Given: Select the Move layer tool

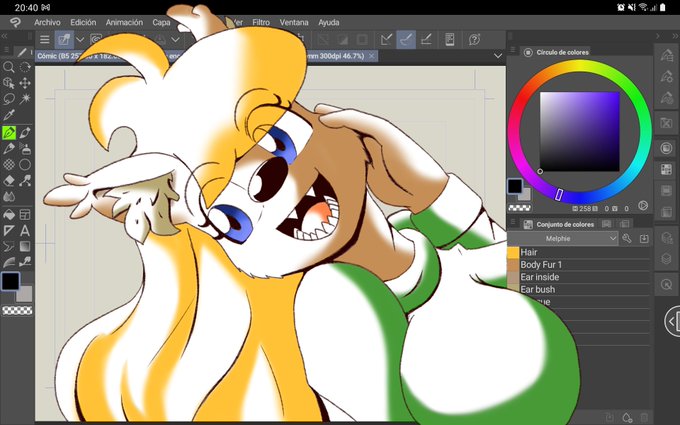Looking at the screenshot, I should click(25, 83).
